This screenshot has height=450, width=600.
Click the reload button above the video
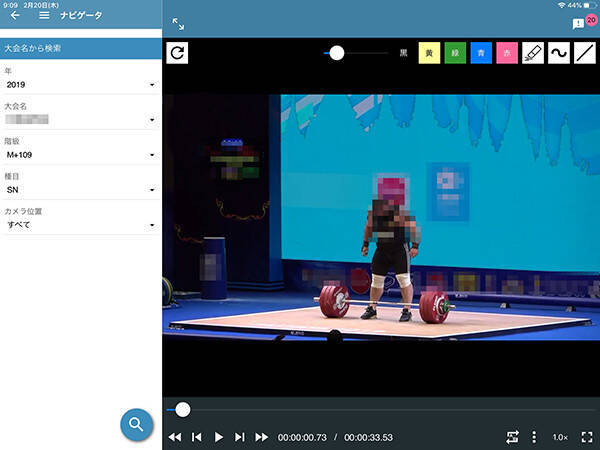coord(178,53)
